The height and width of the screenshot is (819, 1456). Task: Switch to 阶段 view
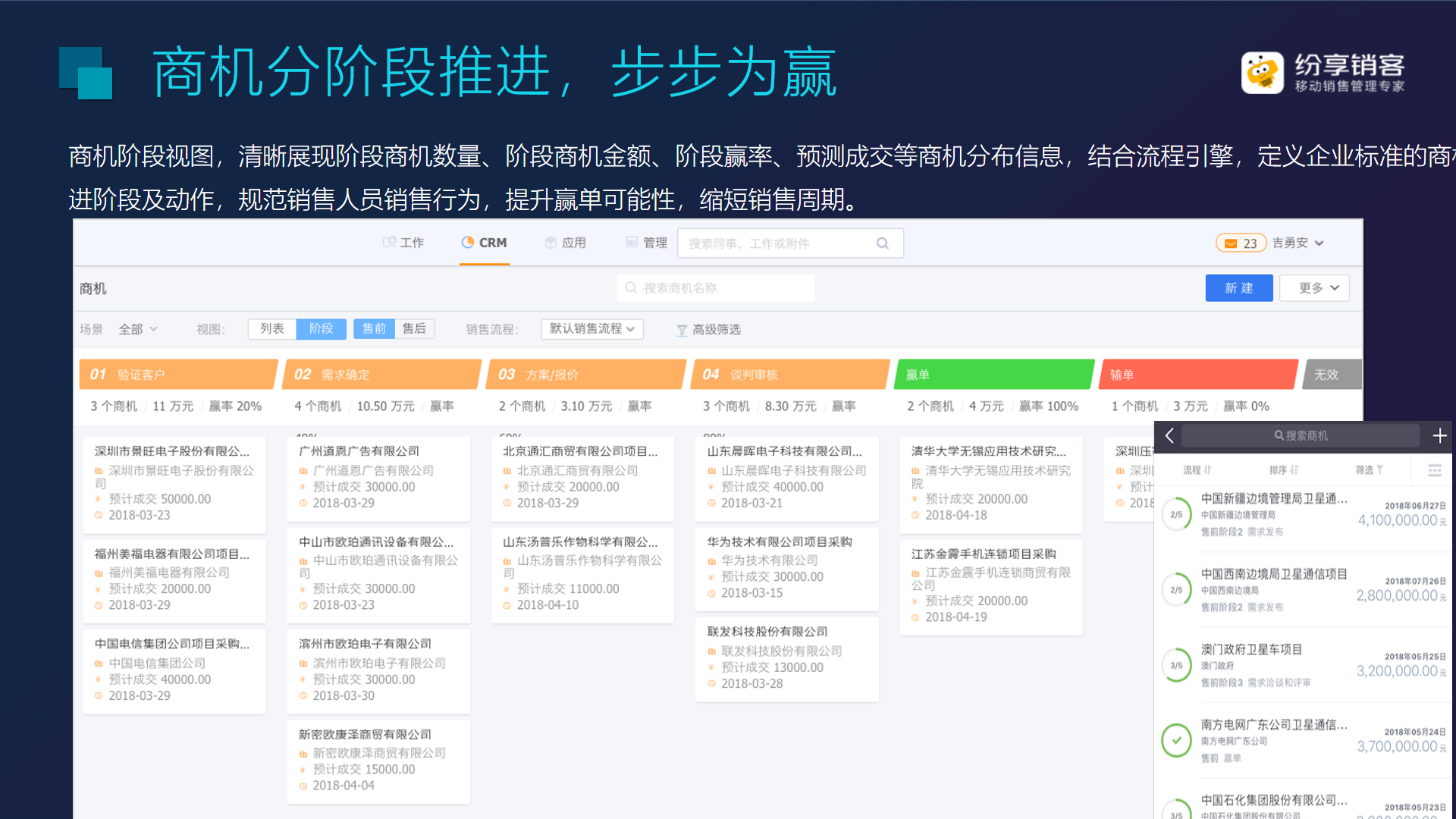(322, 328)
